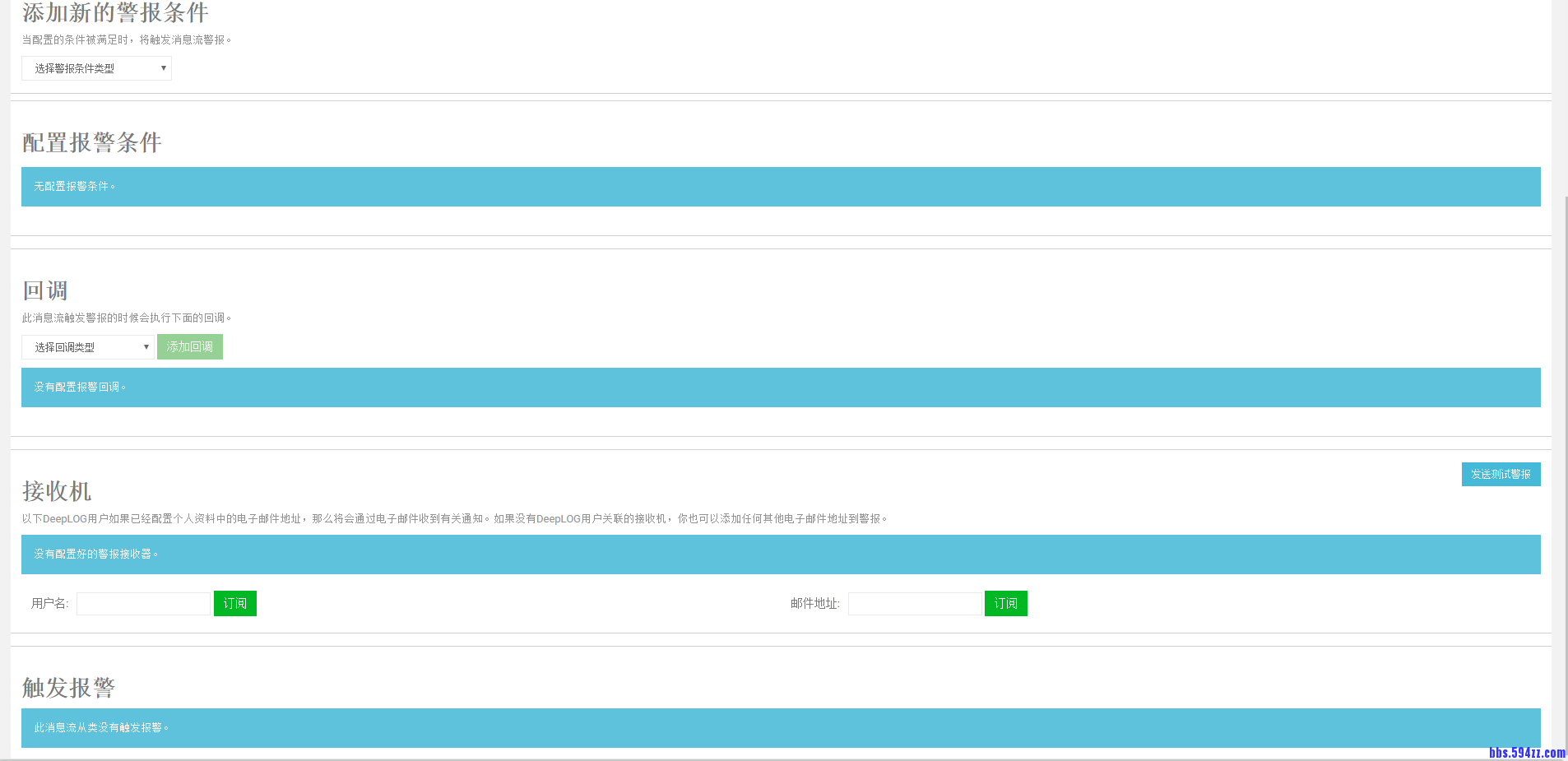
Task: Expand the callback type selector arrow
Action: [146, 346]
